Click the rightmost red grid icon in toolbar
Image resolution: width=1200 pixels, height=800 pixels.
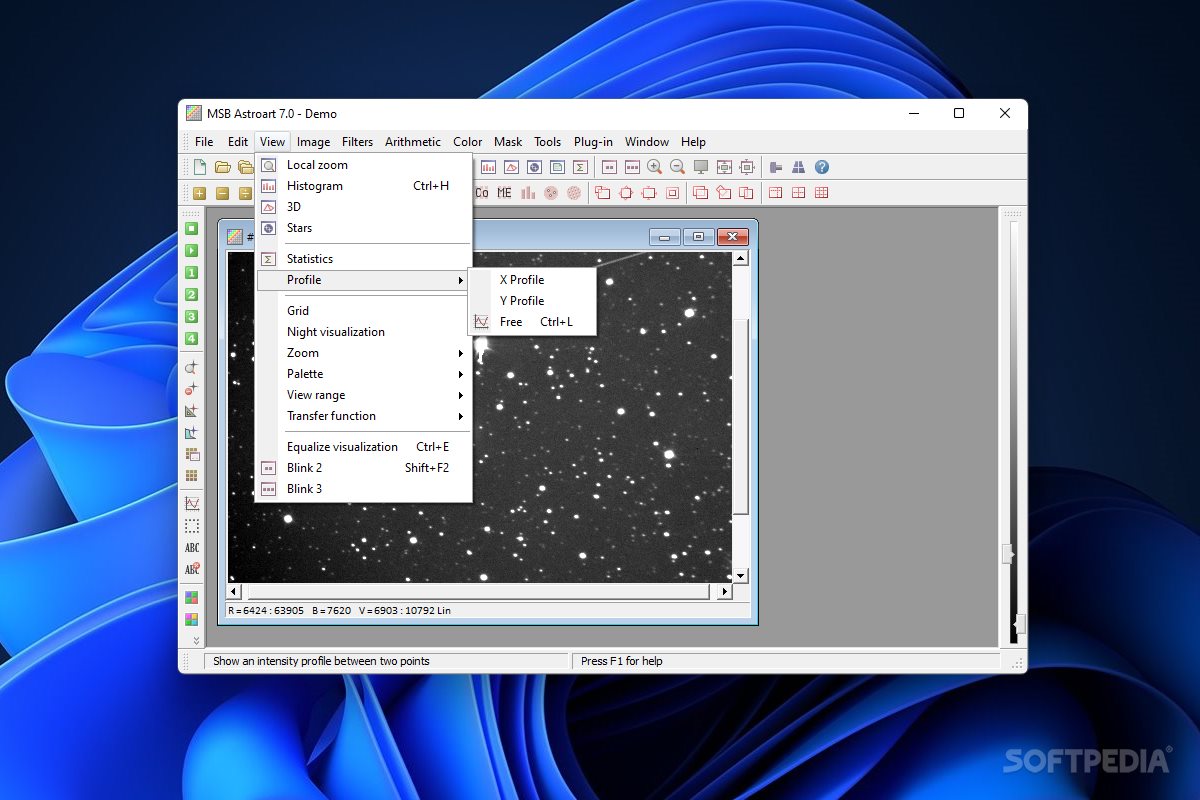coord(822,193)
